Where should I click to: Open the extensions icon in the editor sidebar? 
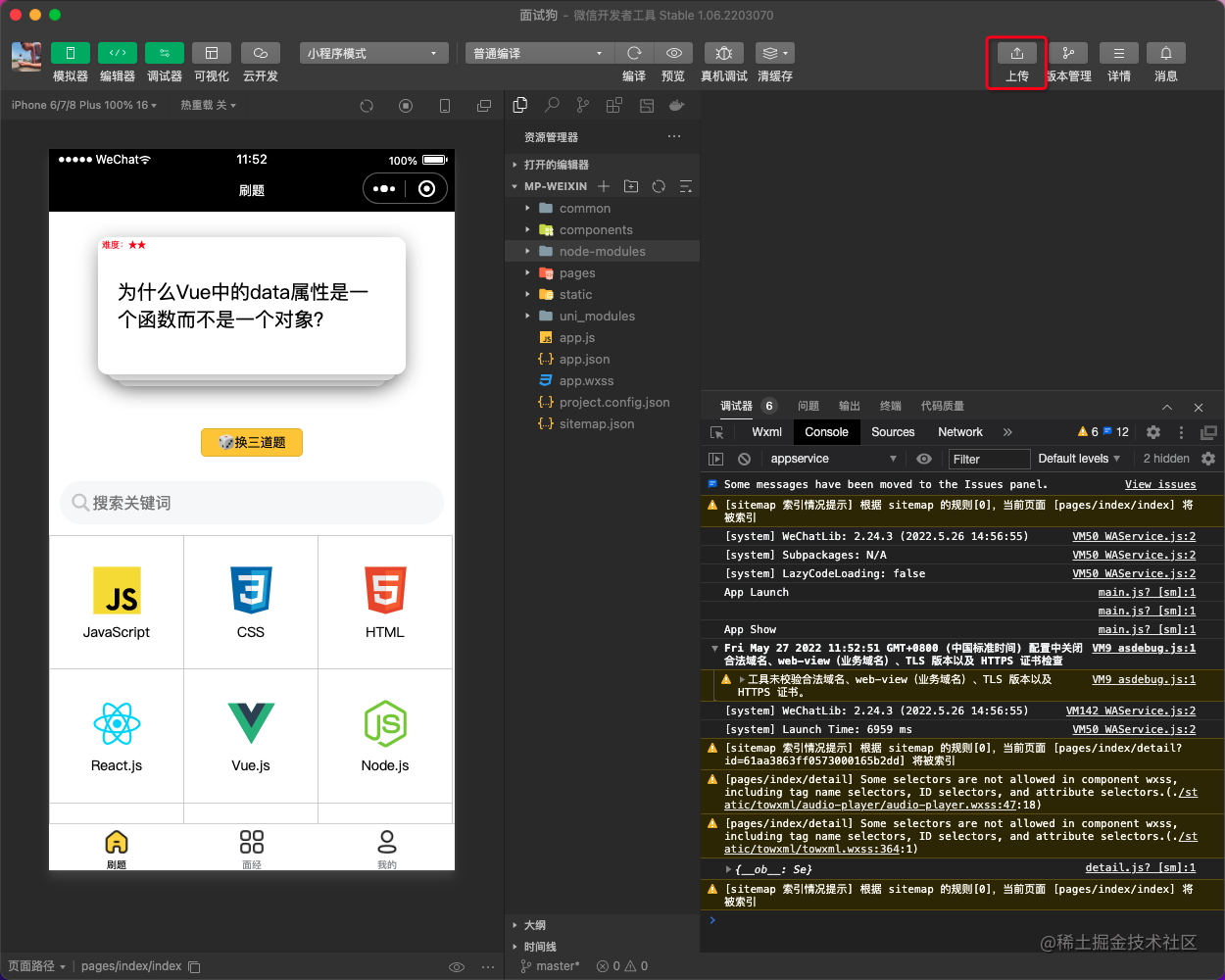[x=614, y=105]
